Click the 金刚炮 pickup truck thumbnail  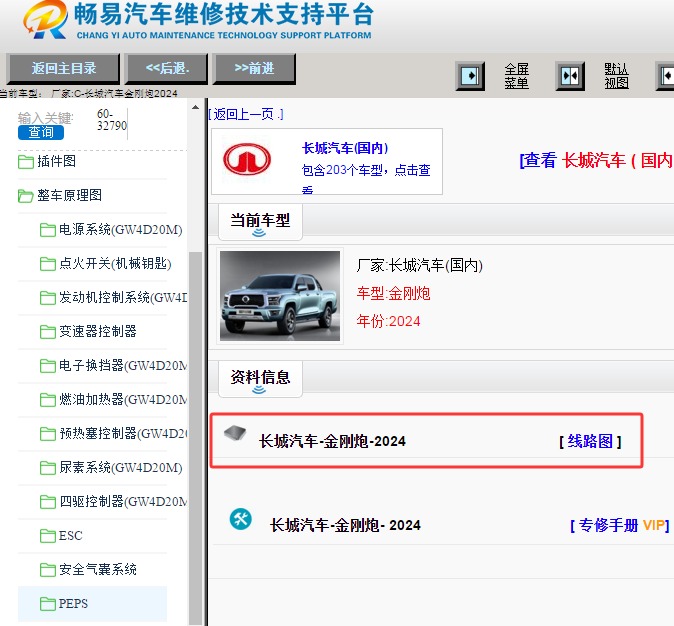pos(280,296)
